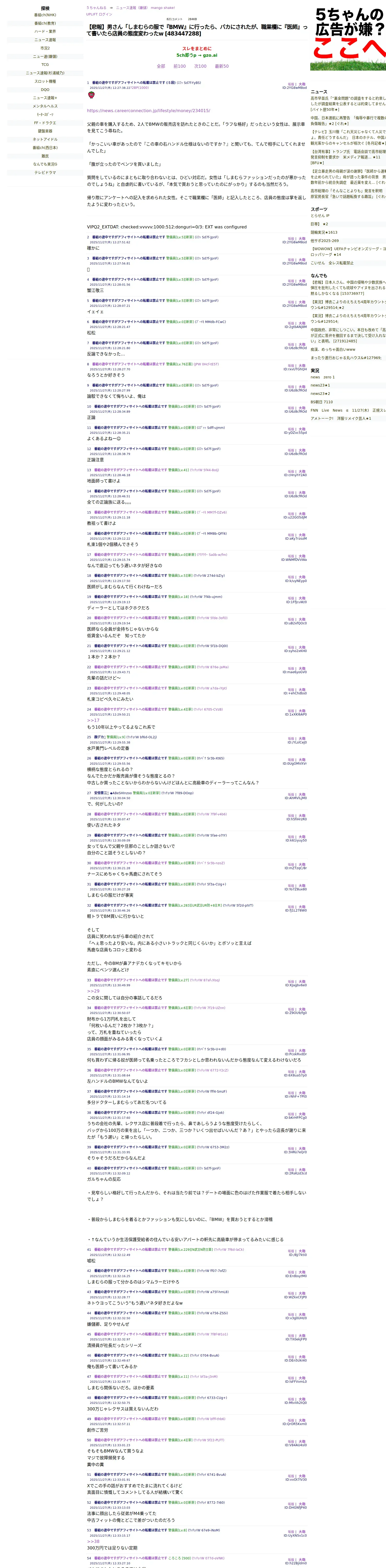Screen dimensions: 386x1568
Task: Click 大砲 link on post 32
Action: [x=302, y=907]
